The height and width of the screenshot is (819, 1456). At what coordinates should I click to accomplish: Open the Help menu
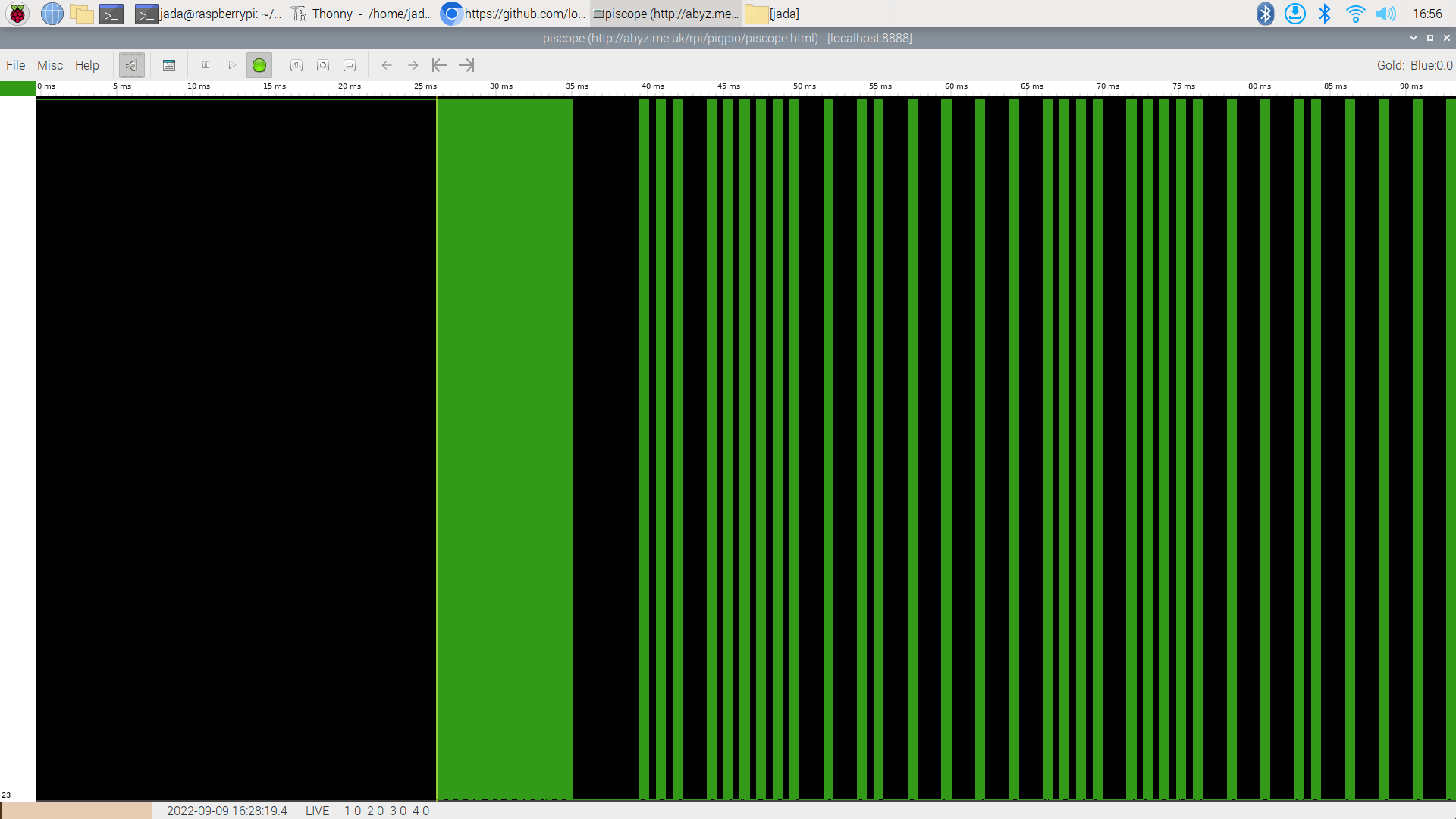coord(87,65)
